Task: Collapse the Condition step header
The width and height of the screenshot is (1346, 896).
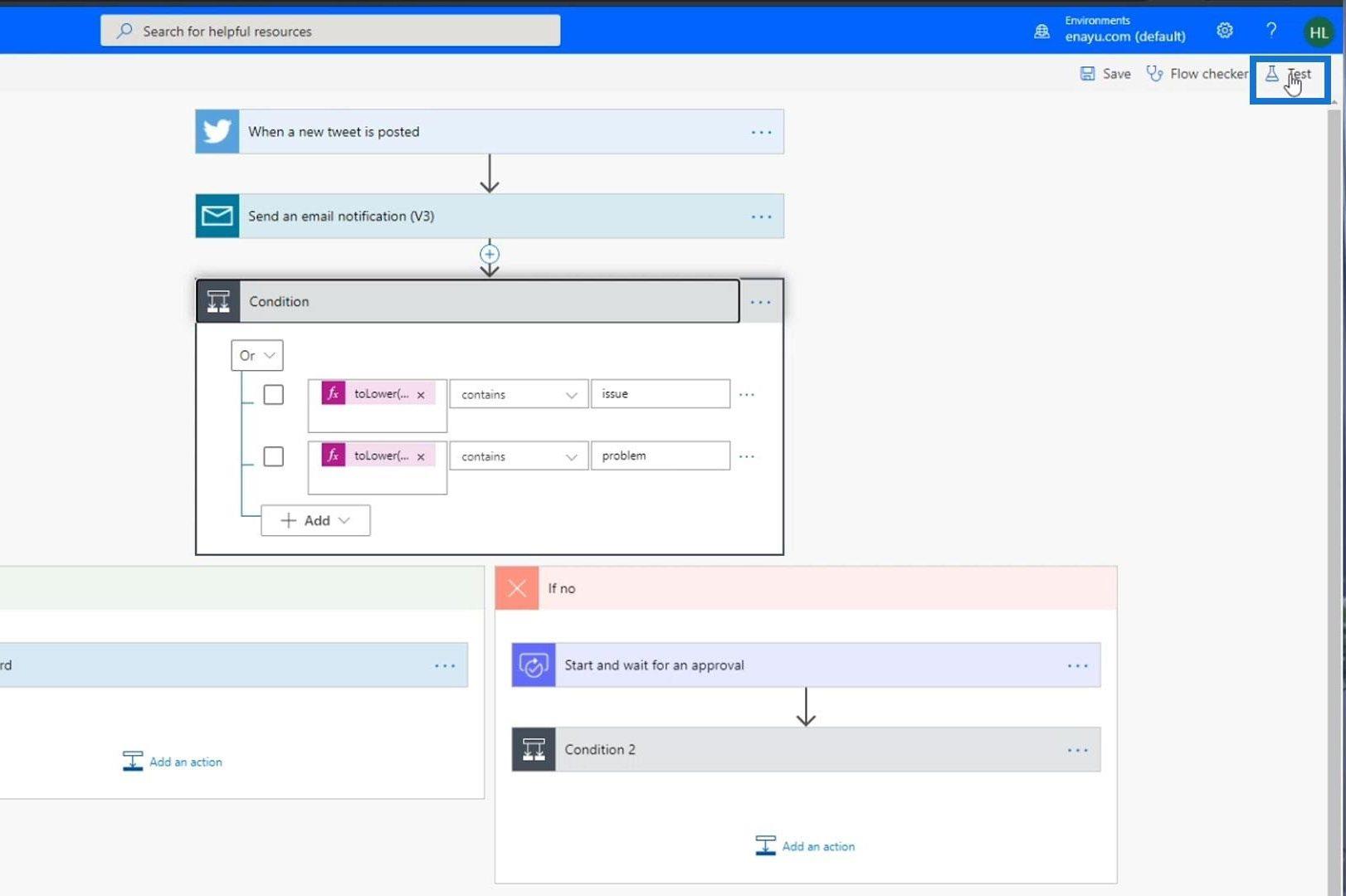Action: pyautogui.click(x=468, y=302)
